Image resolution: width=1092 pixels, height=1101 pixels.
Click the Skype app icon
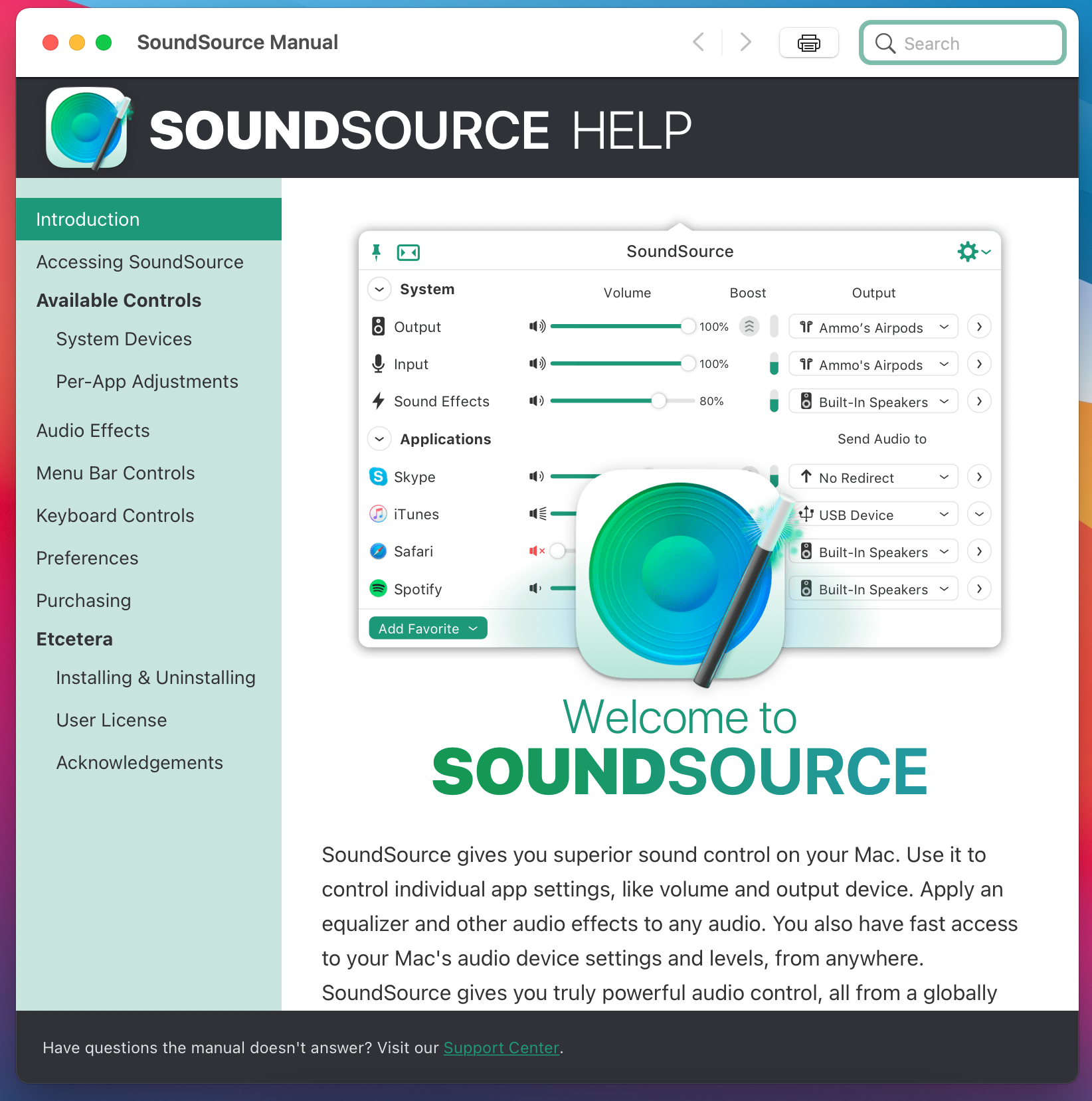click(378, 476)
